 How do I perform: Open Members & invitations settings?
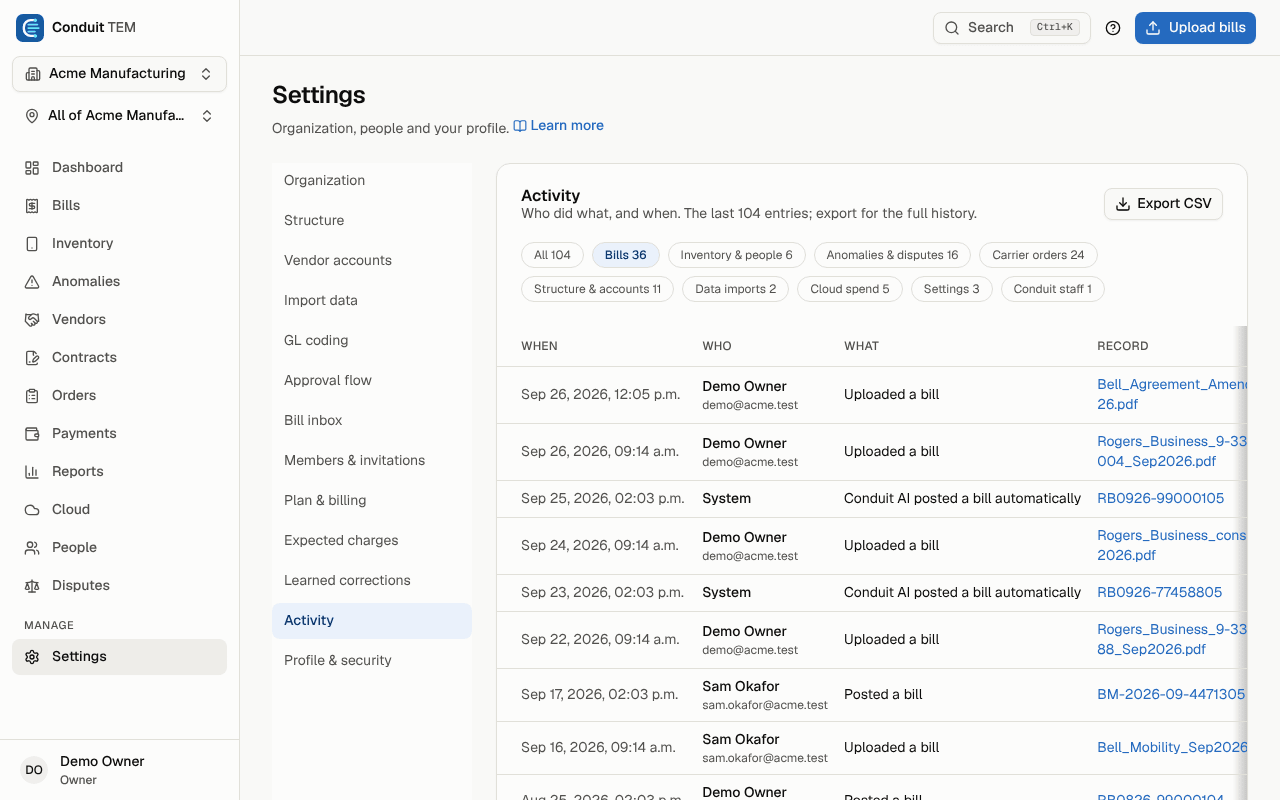coord(372,461)
